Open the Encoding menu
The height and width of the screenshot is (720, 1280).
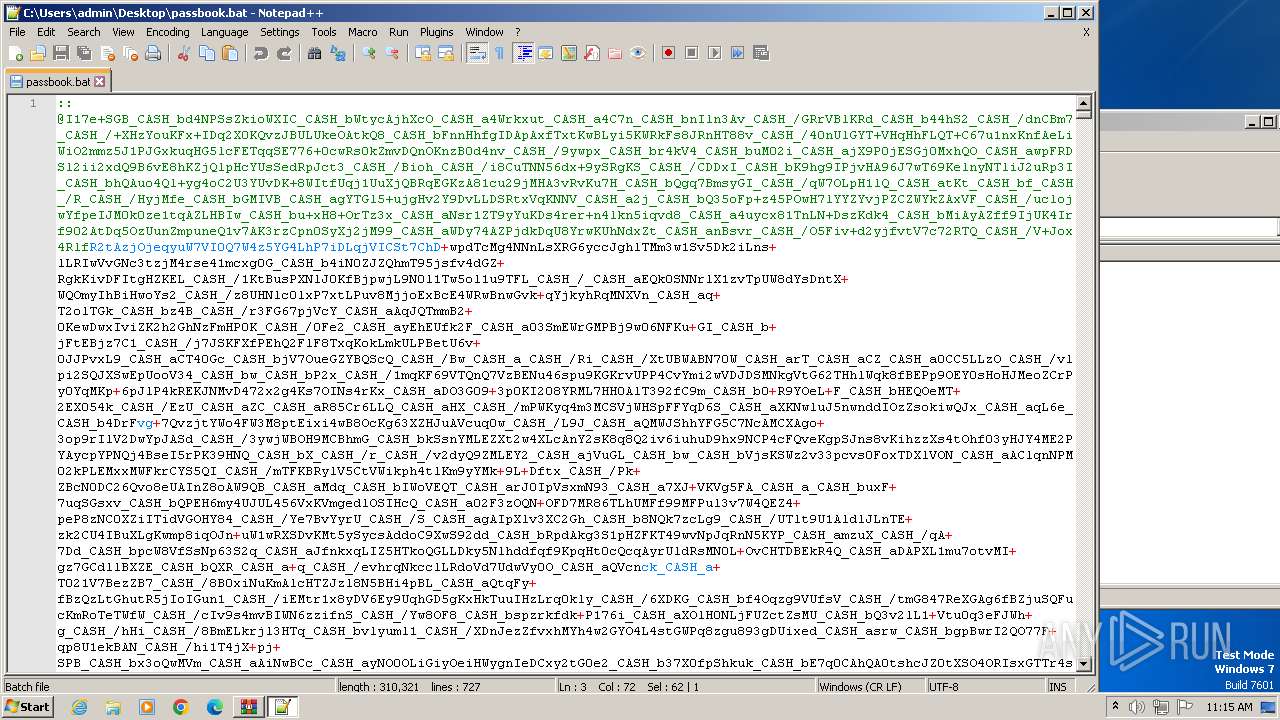coord(167,32)
